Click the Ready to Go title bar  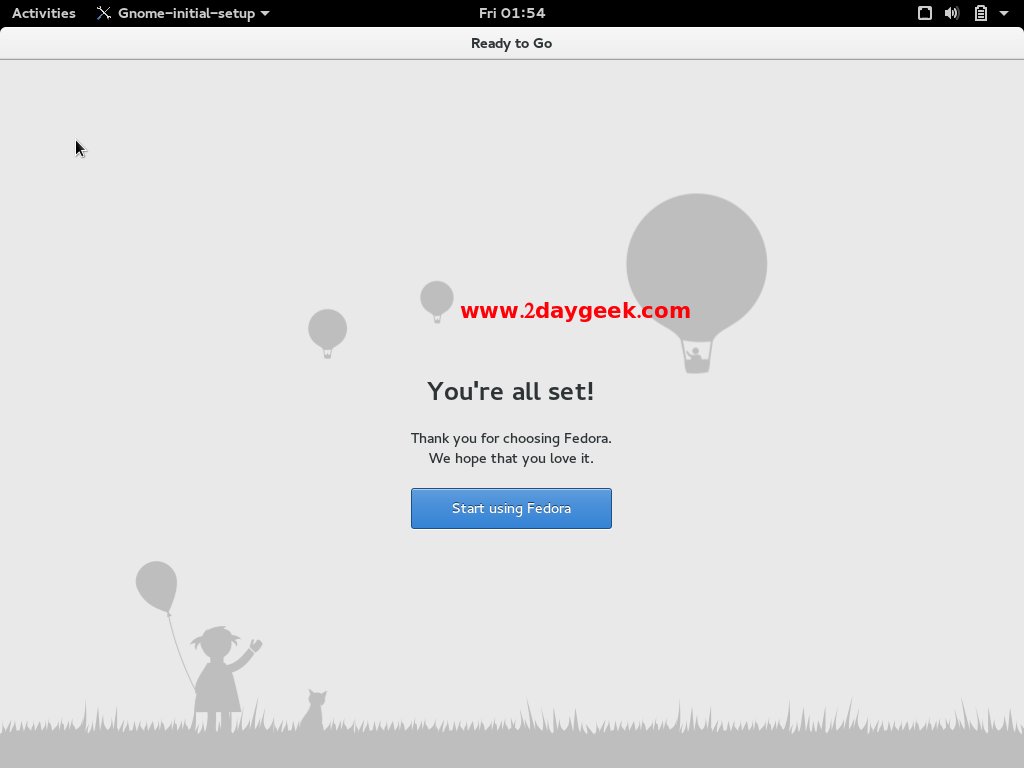tap(511, 43)
